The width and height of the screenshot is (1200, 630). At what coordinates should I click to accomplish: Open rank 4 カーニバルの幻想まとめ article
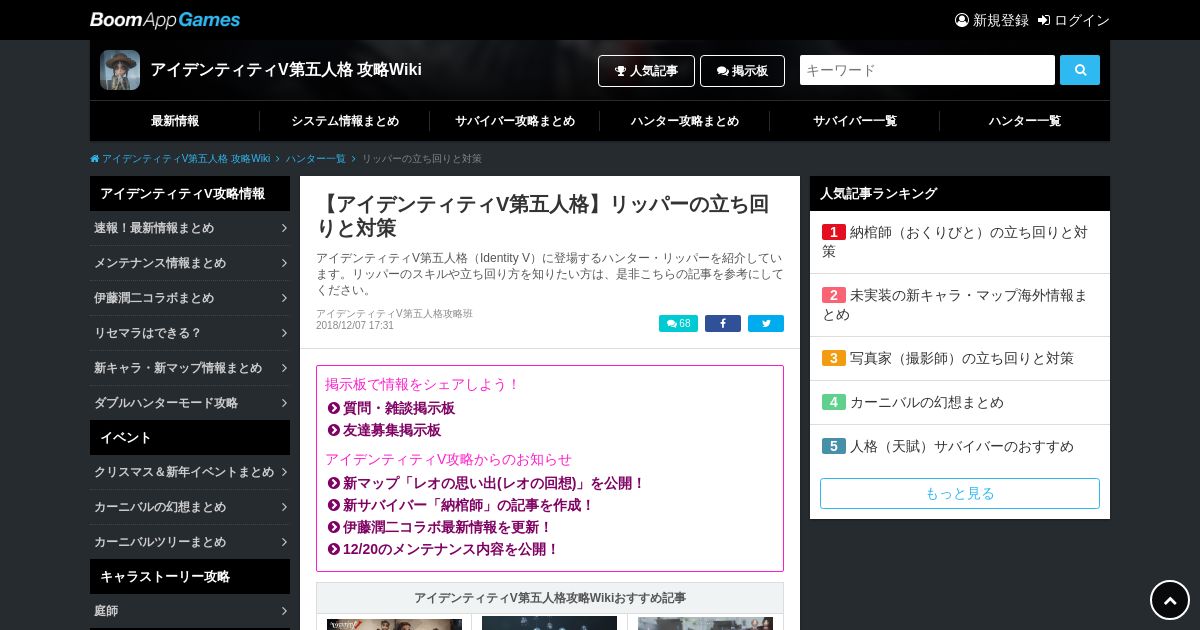[x=960, y=402]
